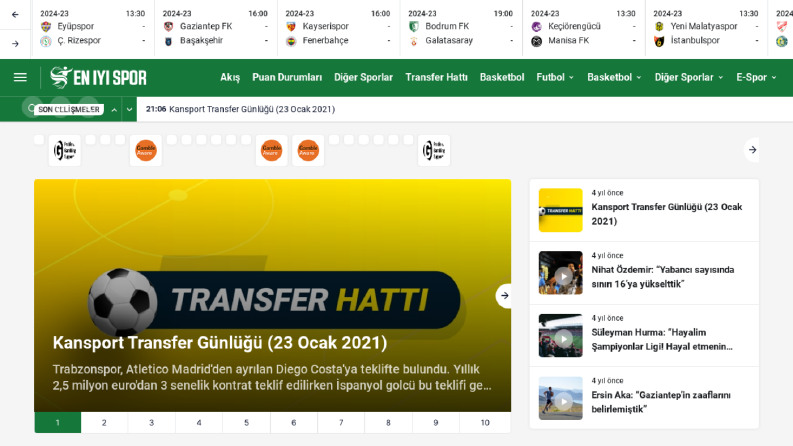The height and width of the screenshot is (446, 793).
Task: Click the İstanbulspor team crest
Action: click(x=659, y=40)
